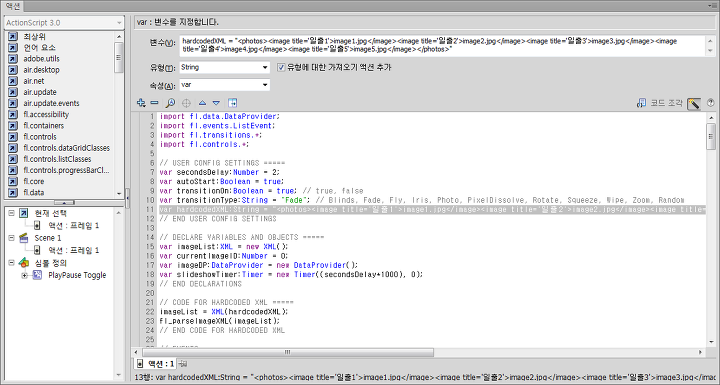
Task: Click the Scene 1 clapperboard icon
Action: (x=23, y=238)
